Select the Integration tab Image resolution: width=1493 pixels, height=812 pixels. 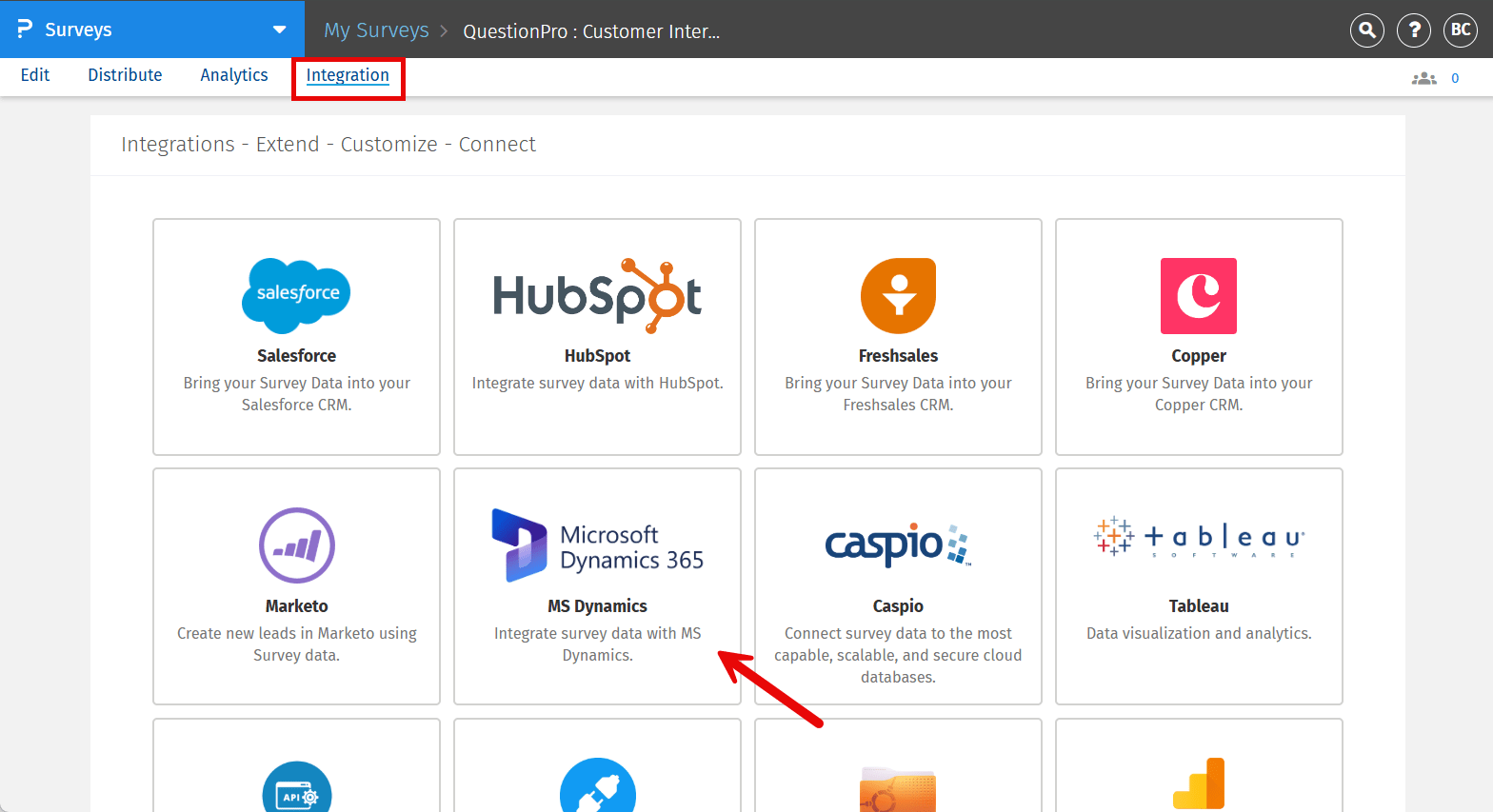click(348, 75)
